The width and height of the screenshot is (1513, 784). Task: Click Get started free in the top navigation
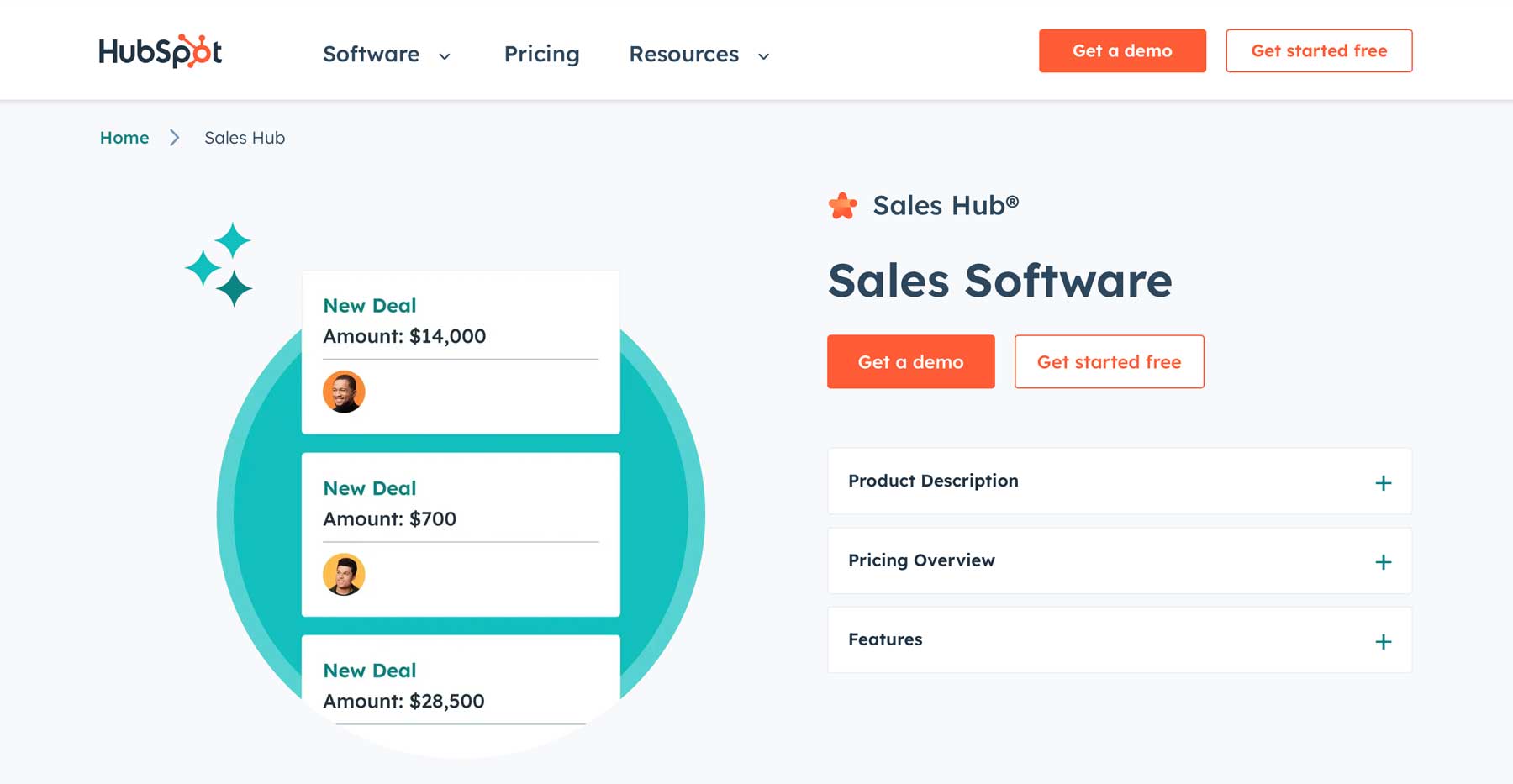pos(1319,50)
